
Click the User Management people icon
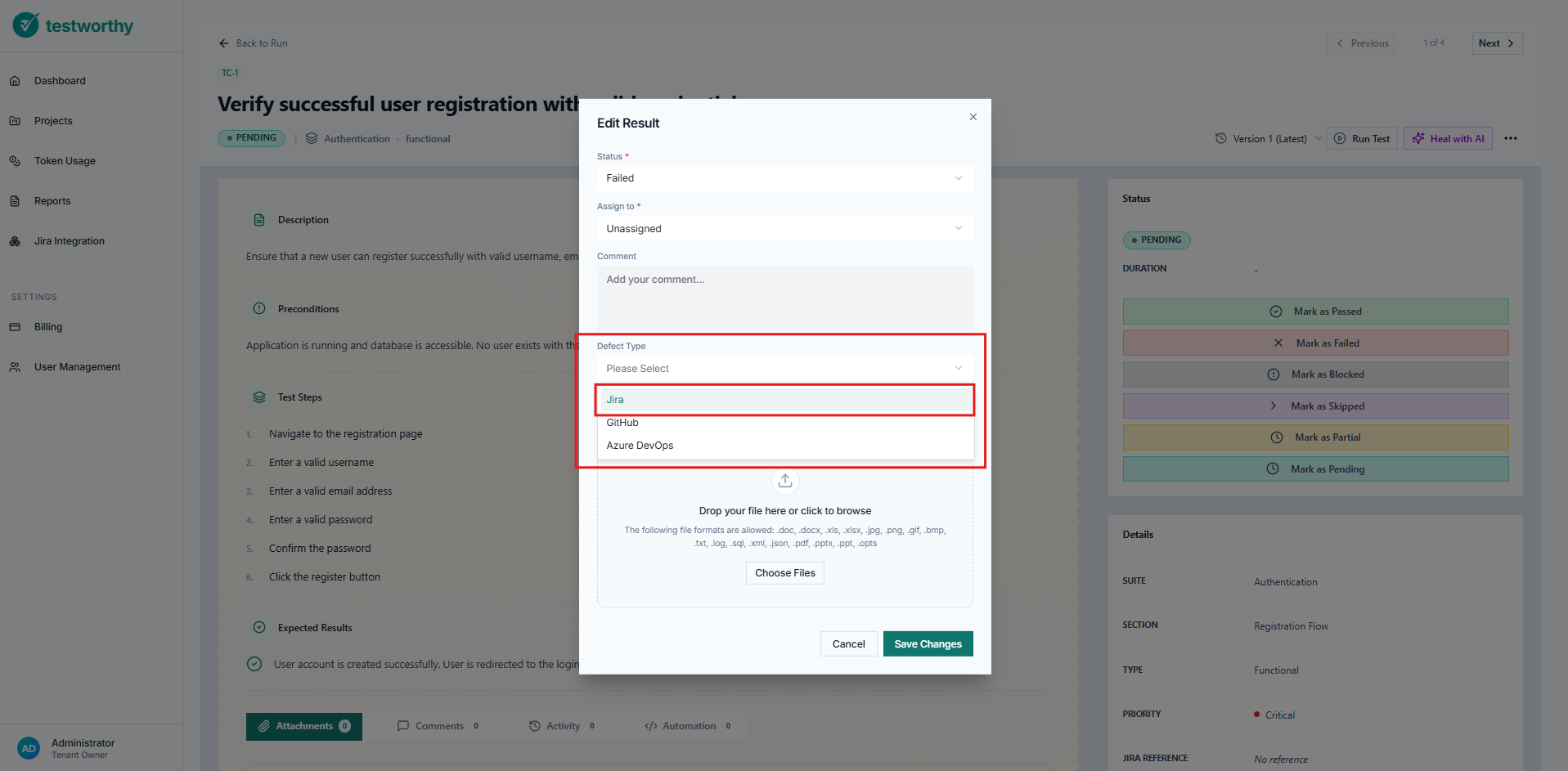(15, 367)
